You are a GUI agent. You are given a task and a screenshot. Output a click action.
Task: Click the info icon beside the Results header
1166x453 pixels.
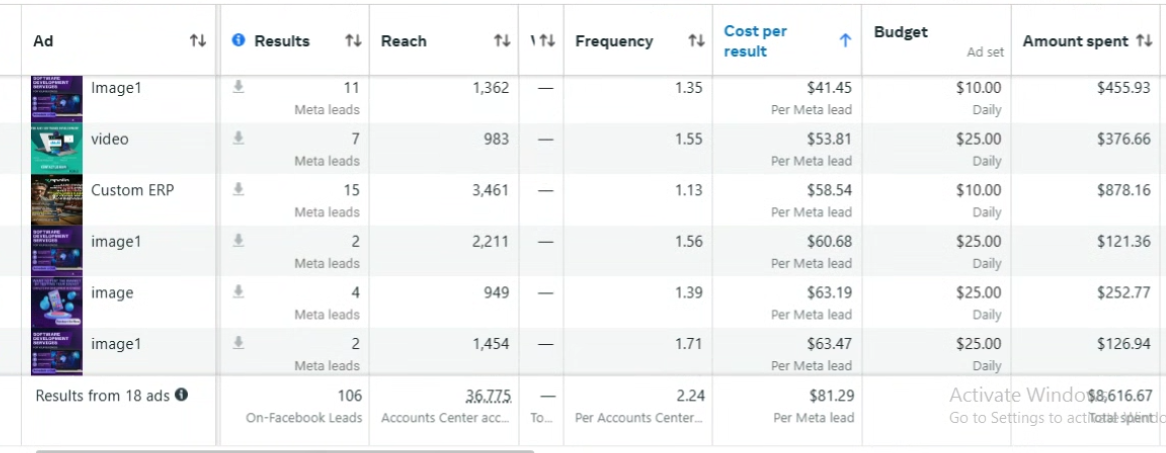tap(238, 40)
